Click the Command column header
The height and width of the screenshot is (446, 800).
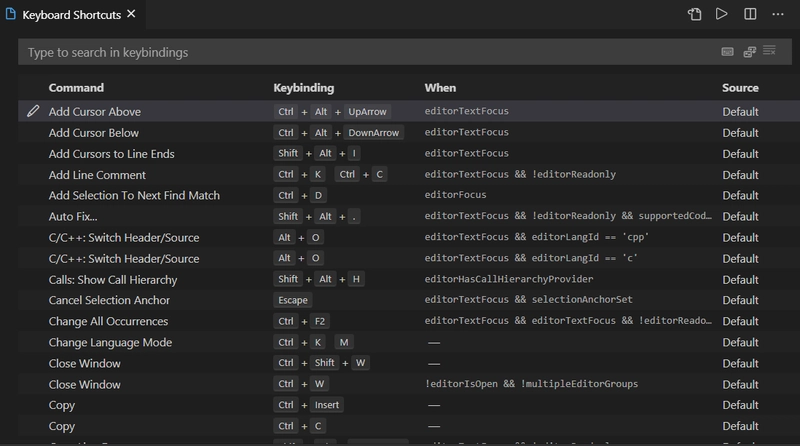click(x=76, y=88)
